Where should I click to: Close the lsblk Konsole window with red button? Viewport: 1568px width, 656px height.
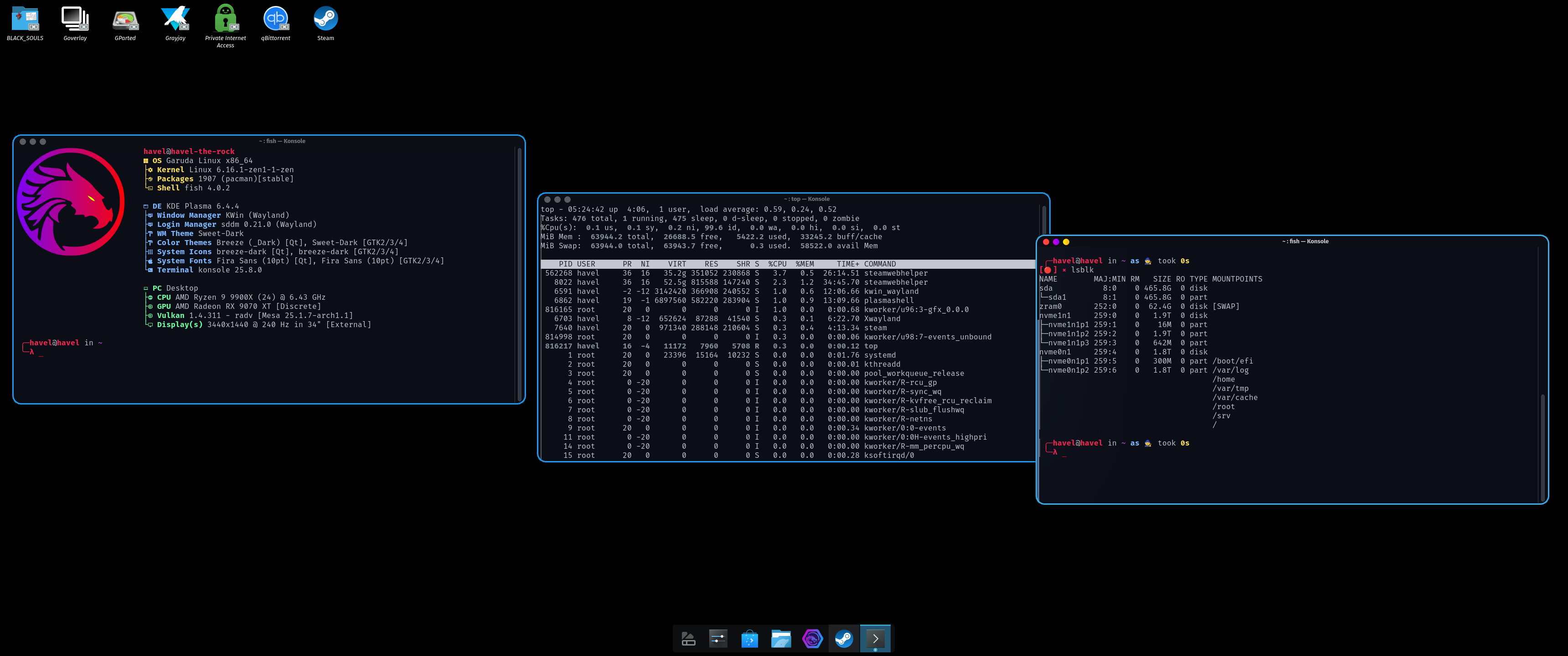point(1046,242)
